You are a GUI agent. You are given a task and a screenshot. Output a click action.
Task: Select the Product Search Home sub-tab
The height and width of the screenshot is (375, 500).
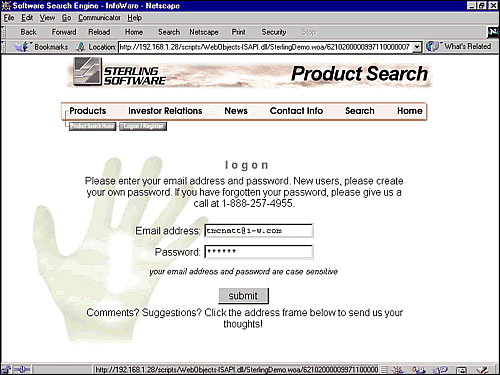(92, 126)
